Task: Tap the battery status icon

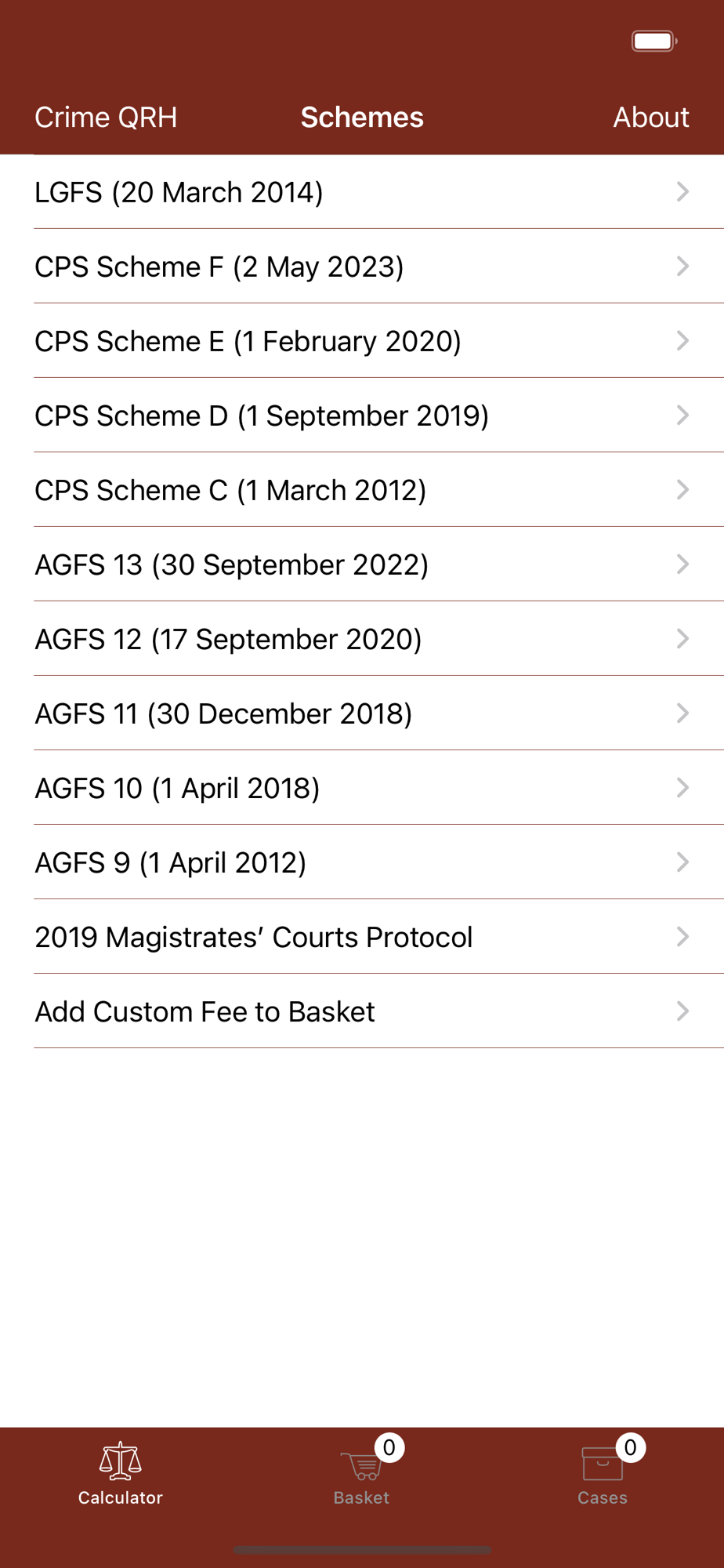Action: [x=654, y=41]
